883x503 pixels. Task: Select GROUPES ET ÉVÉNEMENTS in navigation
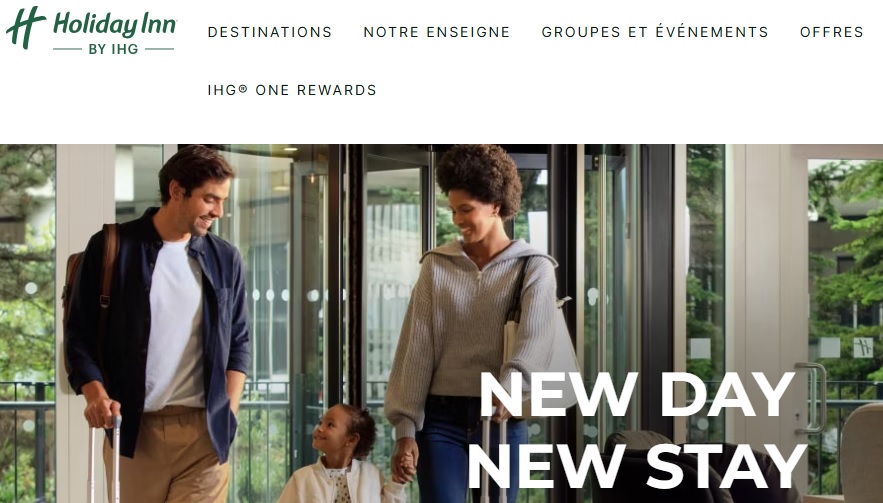[655, 32]
